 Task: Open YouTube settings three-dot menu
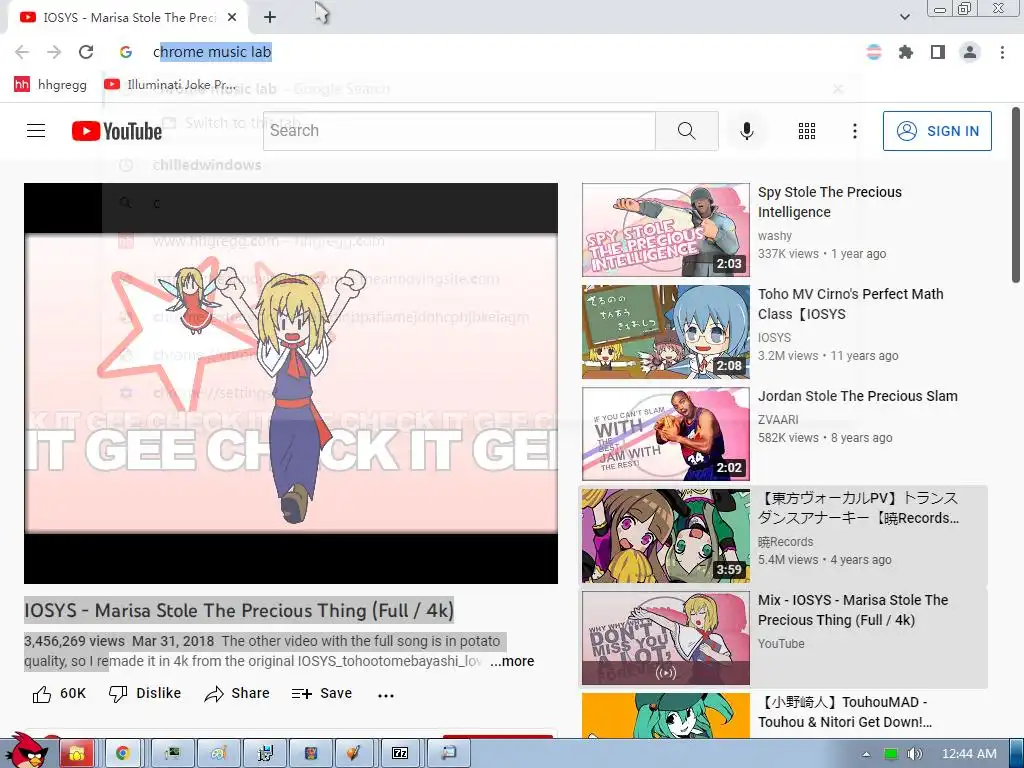coord(854,131)
